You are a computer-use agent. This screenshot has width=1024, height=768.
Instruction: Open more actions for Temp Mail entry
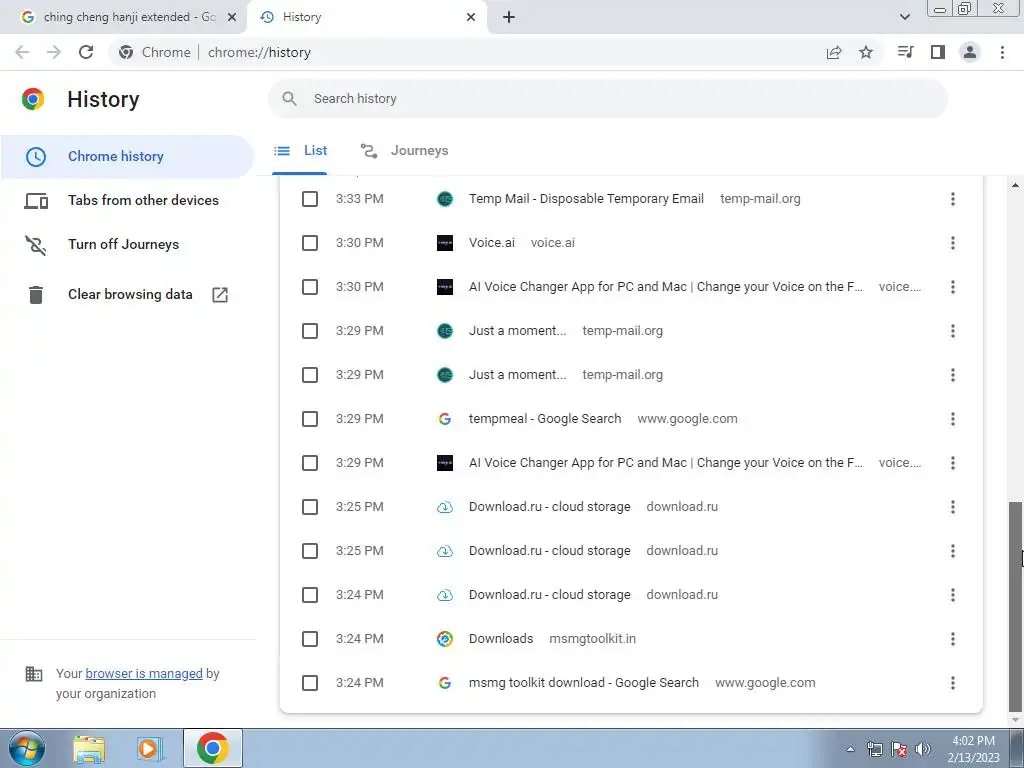[953, 199]
